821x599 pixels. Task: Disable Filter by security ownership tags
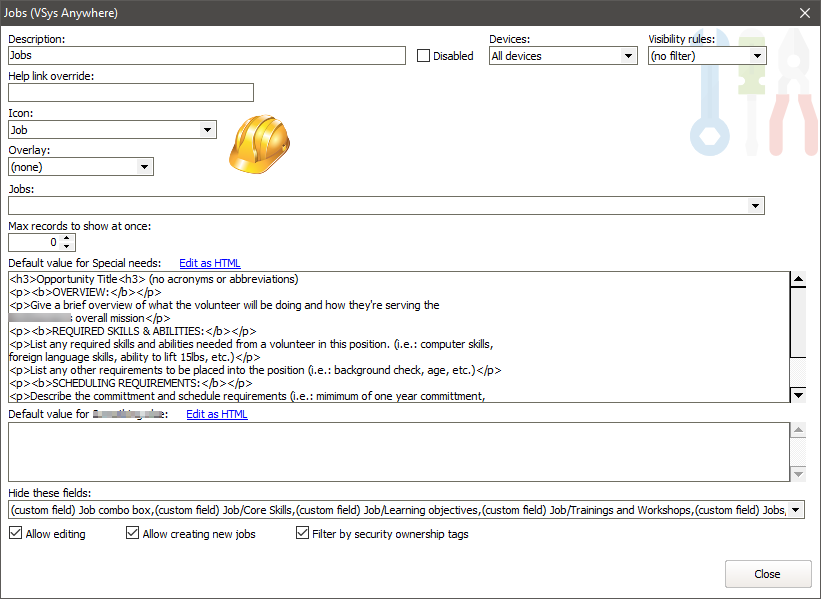click(x=303, y=534)
